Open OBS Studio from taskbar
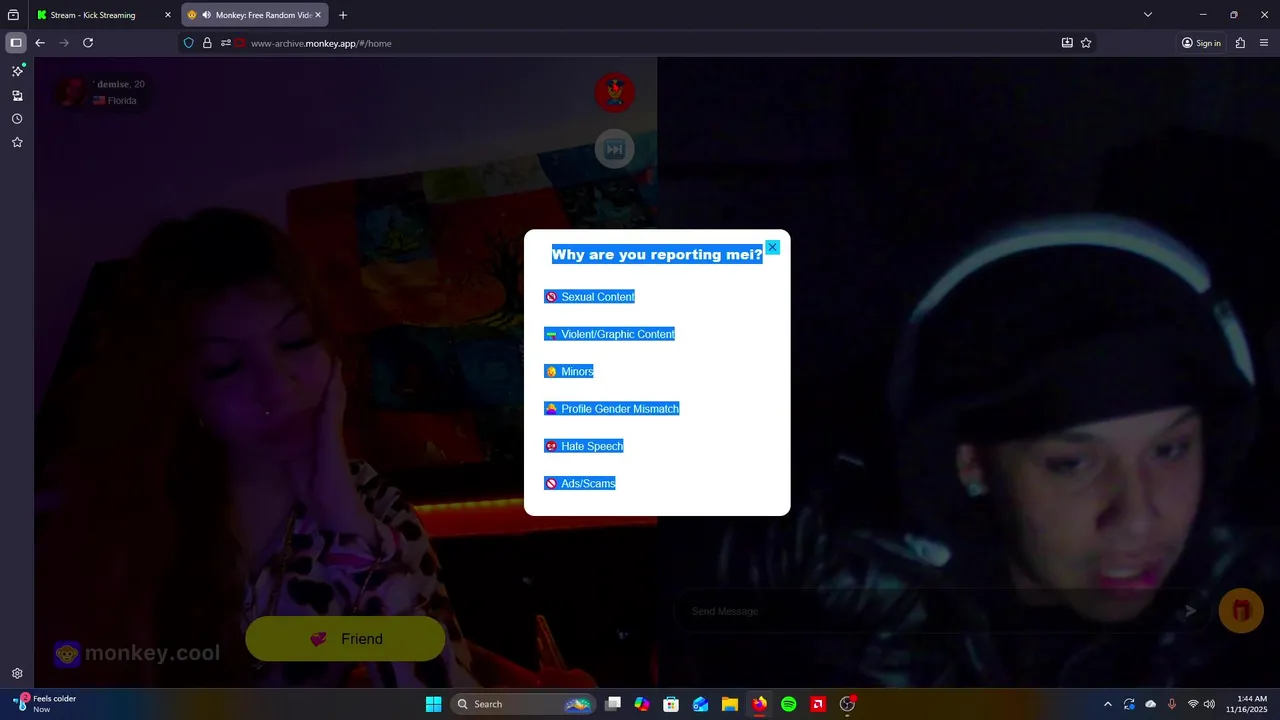 pos(847,704)
